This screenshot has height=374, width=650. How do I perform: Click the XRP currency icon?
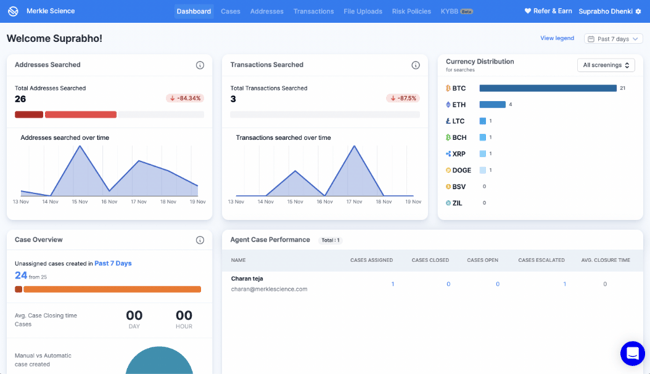[x=448, y=154]
